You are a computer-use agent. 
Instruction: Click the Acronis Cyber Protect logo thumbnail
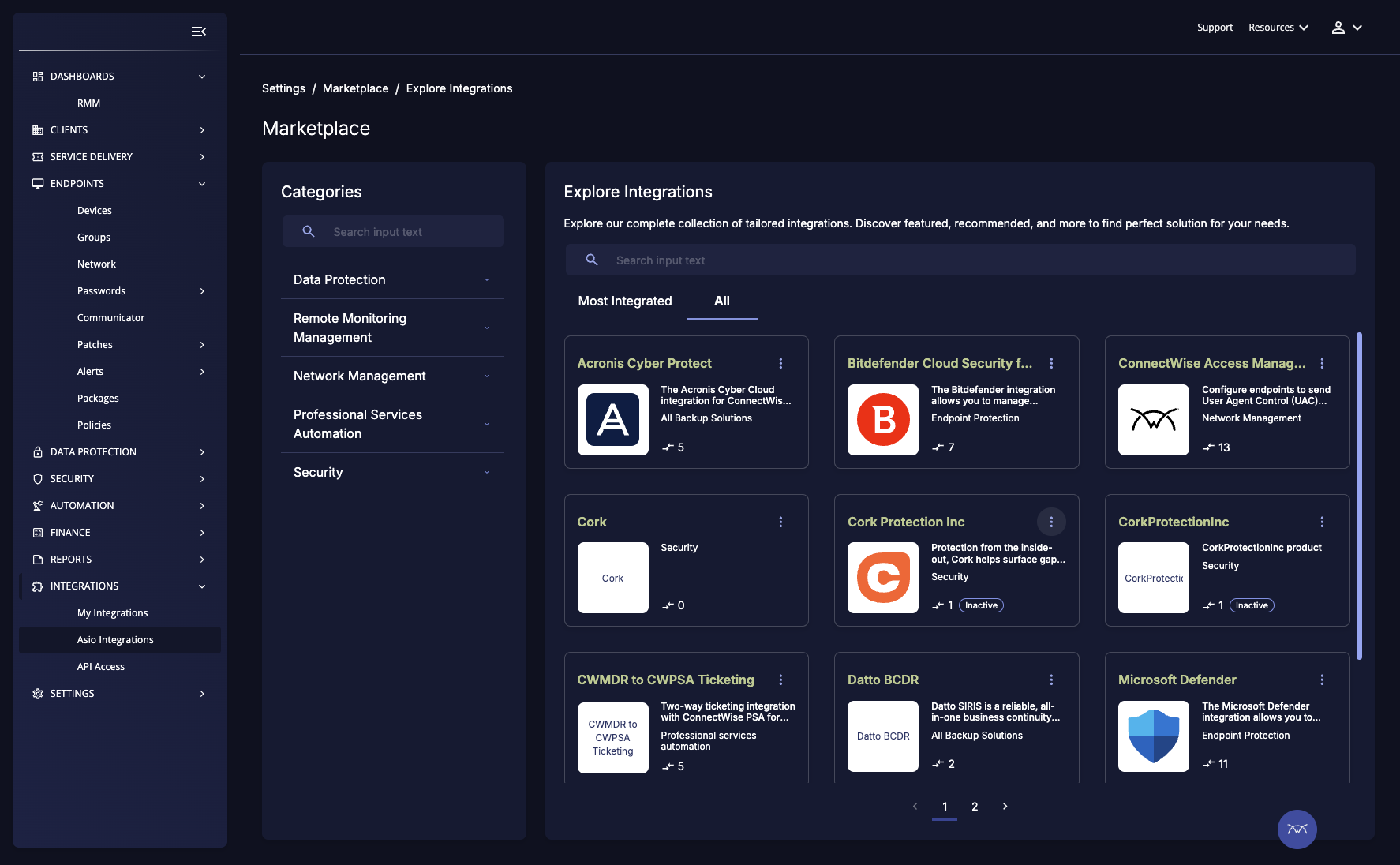pos(612,420)
